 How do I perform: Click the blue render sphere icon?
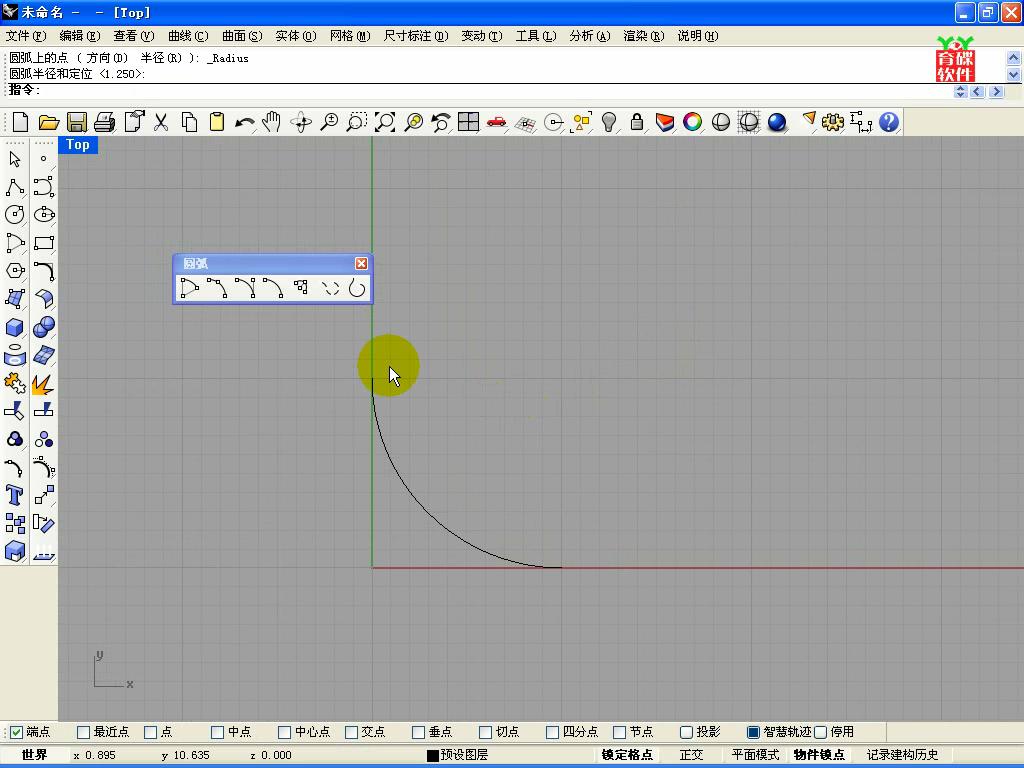click(776, 122)
